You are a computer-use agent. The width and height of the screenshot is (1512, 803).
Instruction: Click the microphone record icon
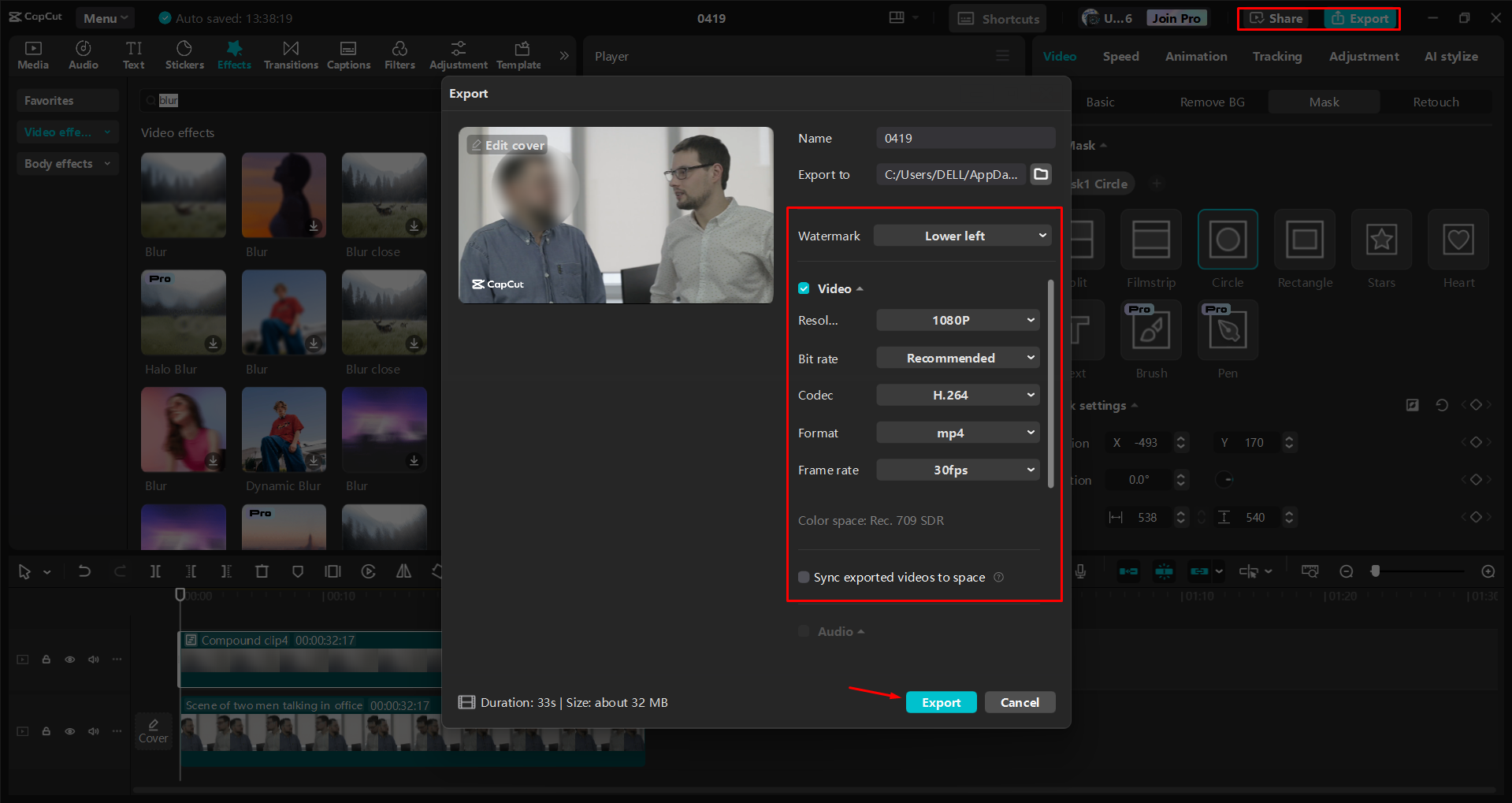pos(1080,571)
